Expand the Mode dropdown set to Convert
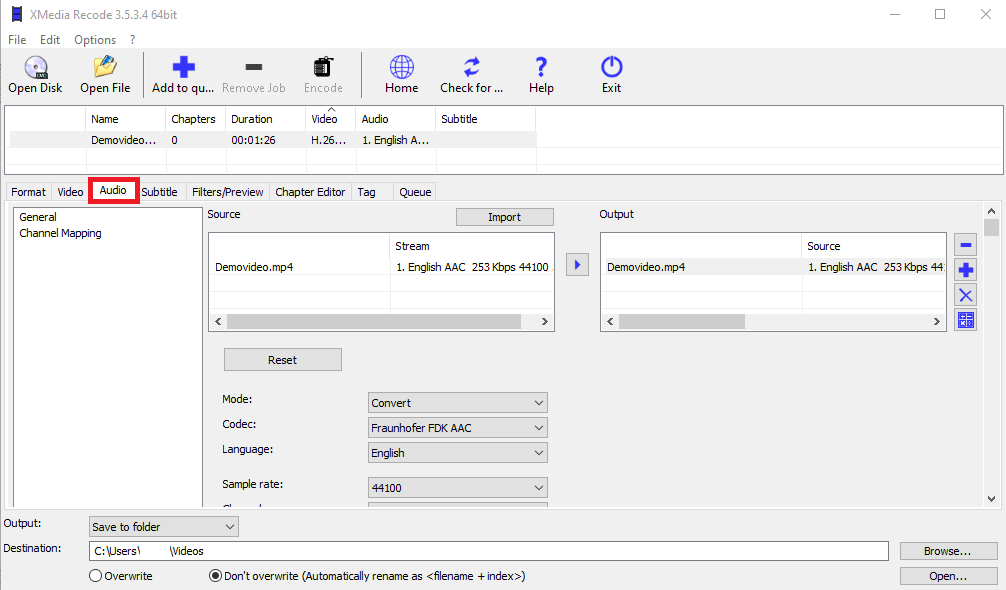 (x=458, y=403)
